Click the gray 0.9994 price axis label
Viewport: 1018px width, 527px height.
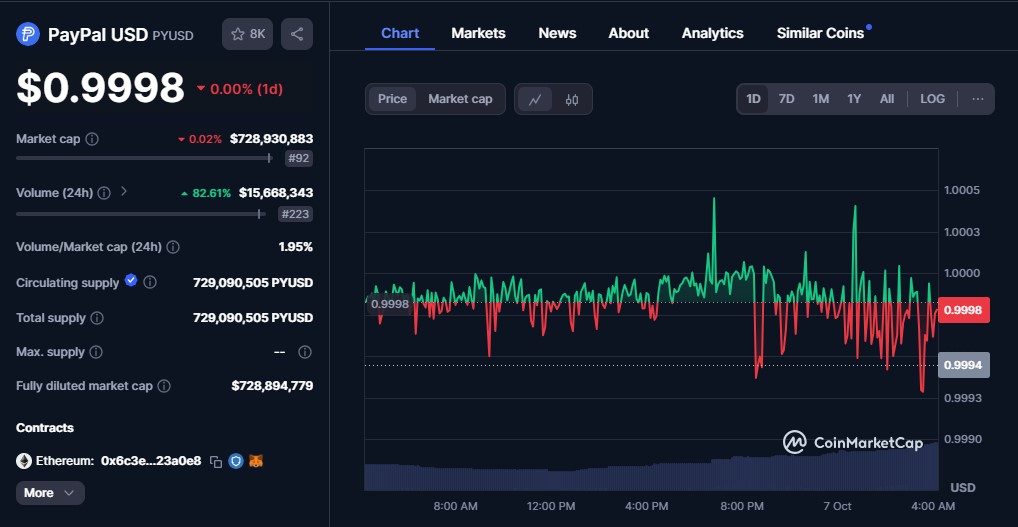pyautogui.click(x=963, y=365)
